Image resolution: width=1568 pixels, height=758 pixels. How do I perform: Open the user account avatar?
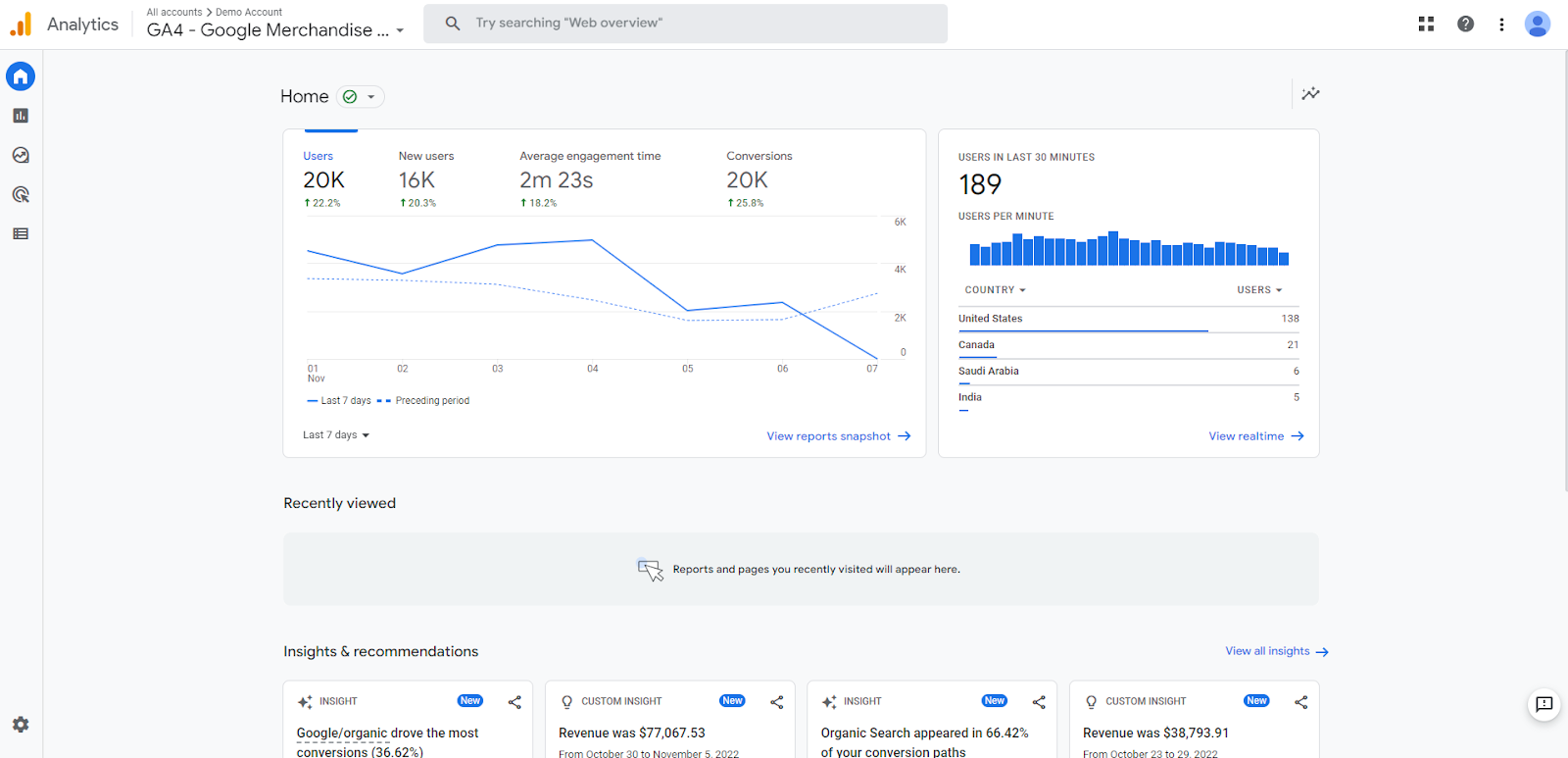pos(1538,25)
